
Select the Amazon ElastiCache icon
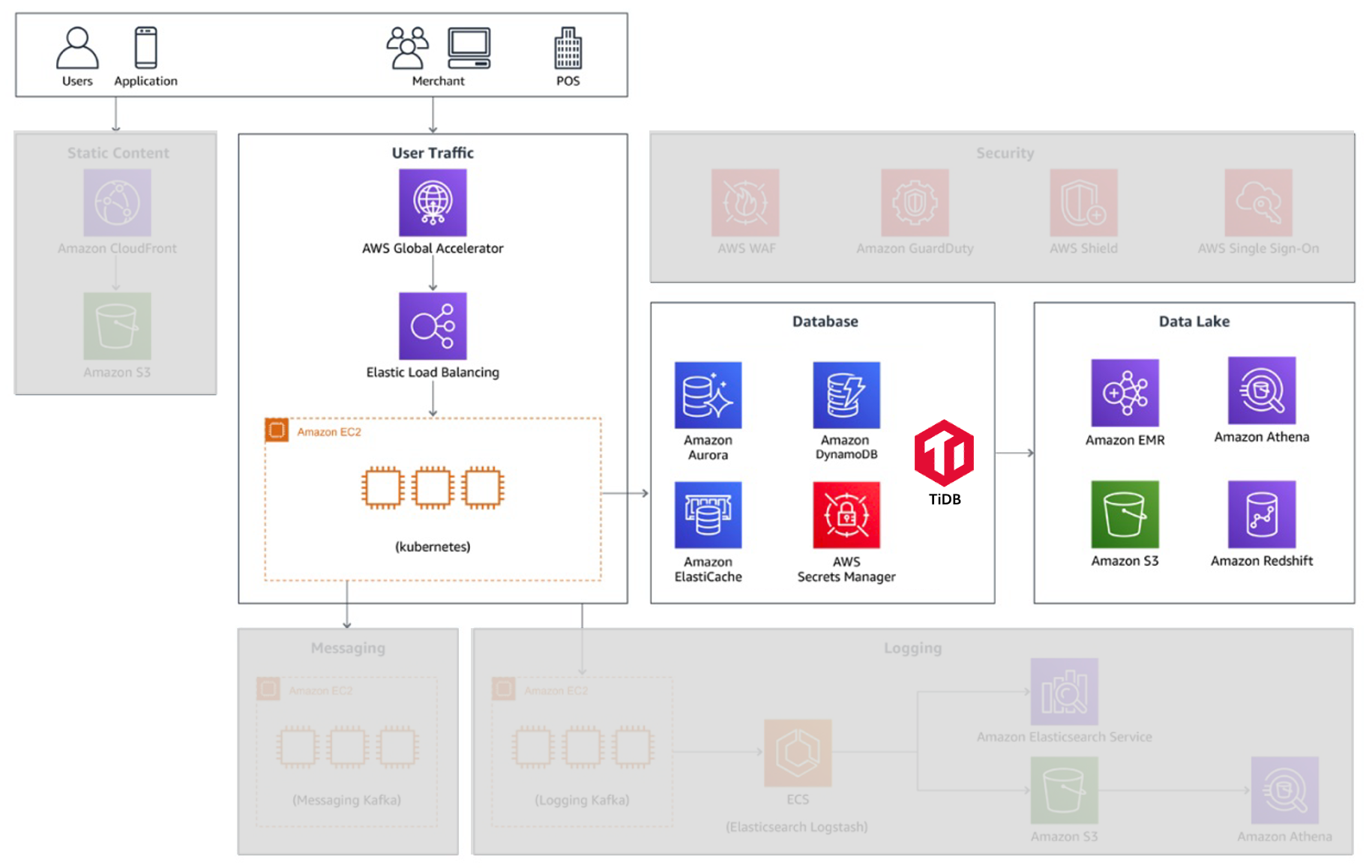pyautogui.click(x=708, y=515)
